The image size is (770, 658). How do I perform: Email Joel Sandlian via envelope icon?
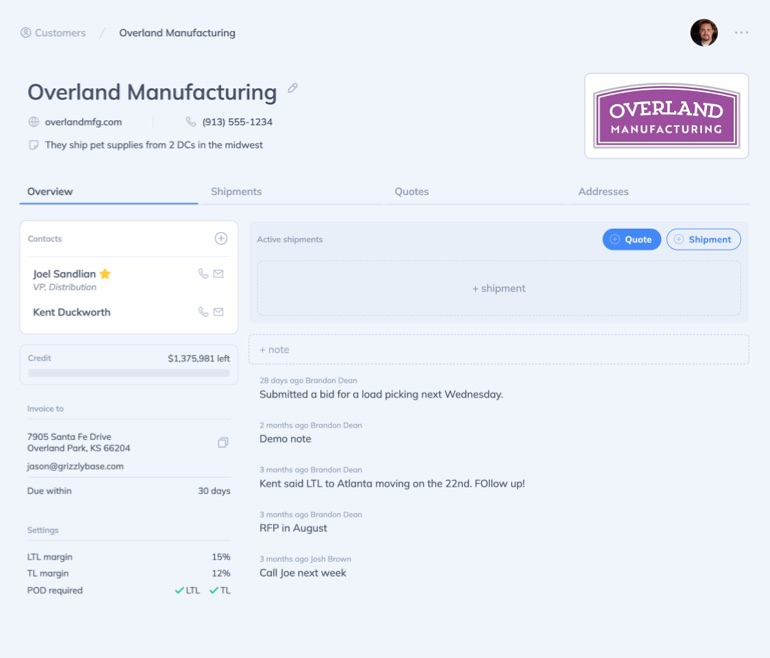pos(219,274)
